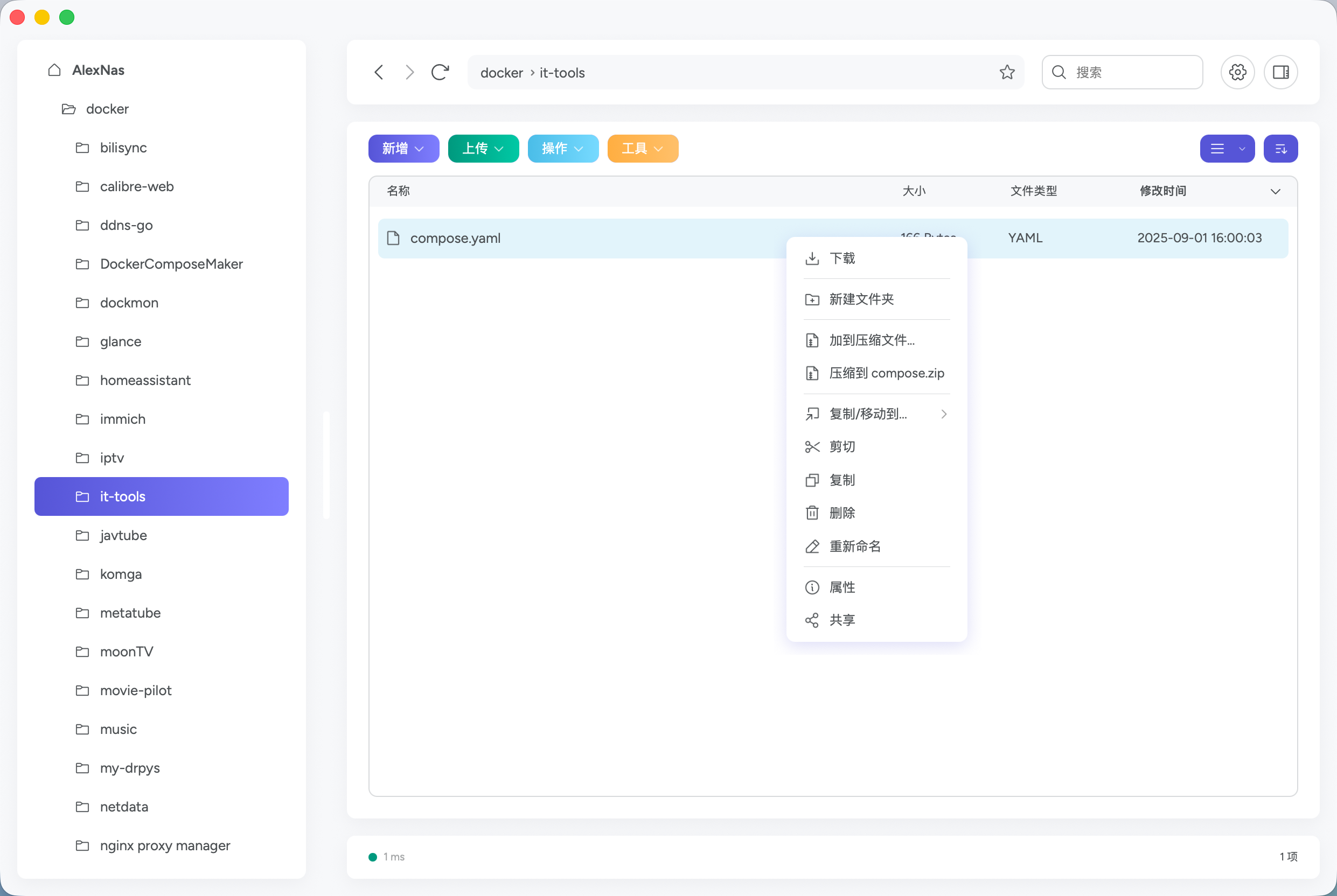Click the sort order icon button
This screenshot has width=1337, height=896.
[x=1280, y=149]
